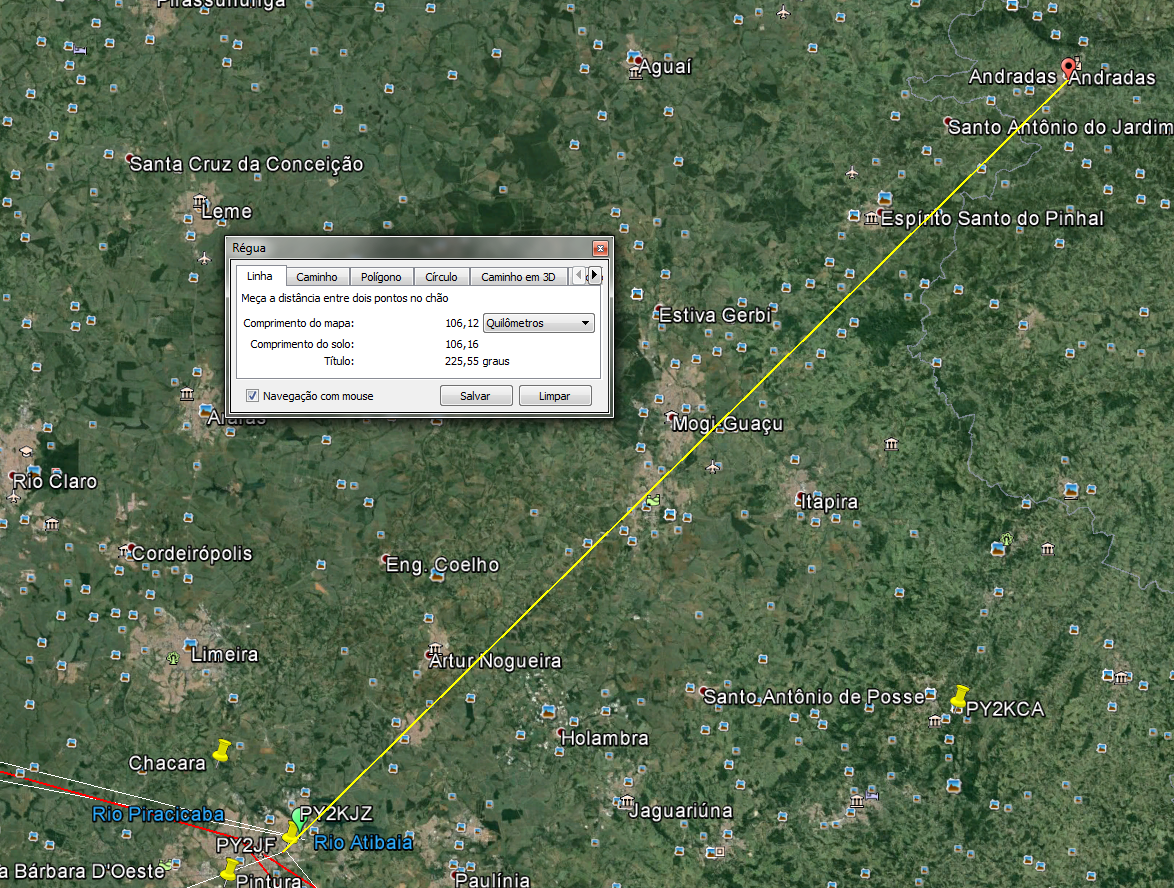Screen dimensions: 1174x888
Task: Click the museum icon next to Aguaí
Action: point(636,74)
